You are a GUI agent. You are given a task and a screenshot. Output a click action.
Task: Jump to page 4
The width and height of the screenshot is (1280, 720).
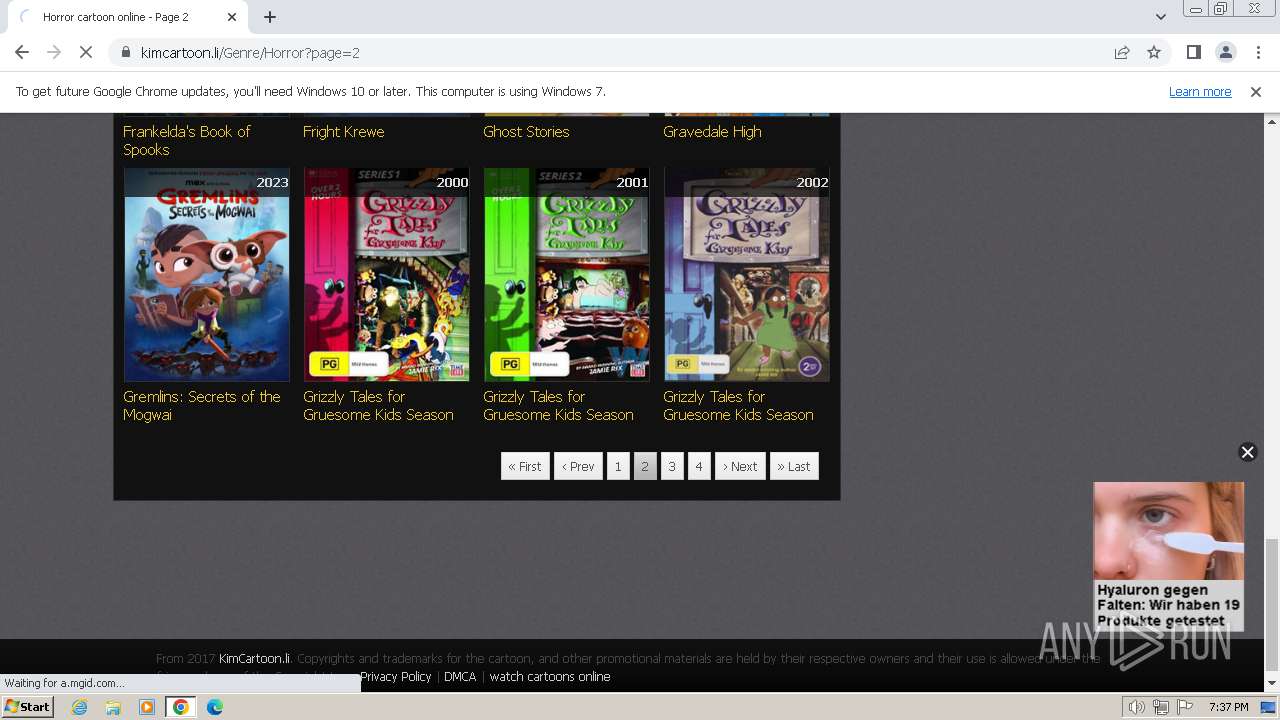(699, 466)
